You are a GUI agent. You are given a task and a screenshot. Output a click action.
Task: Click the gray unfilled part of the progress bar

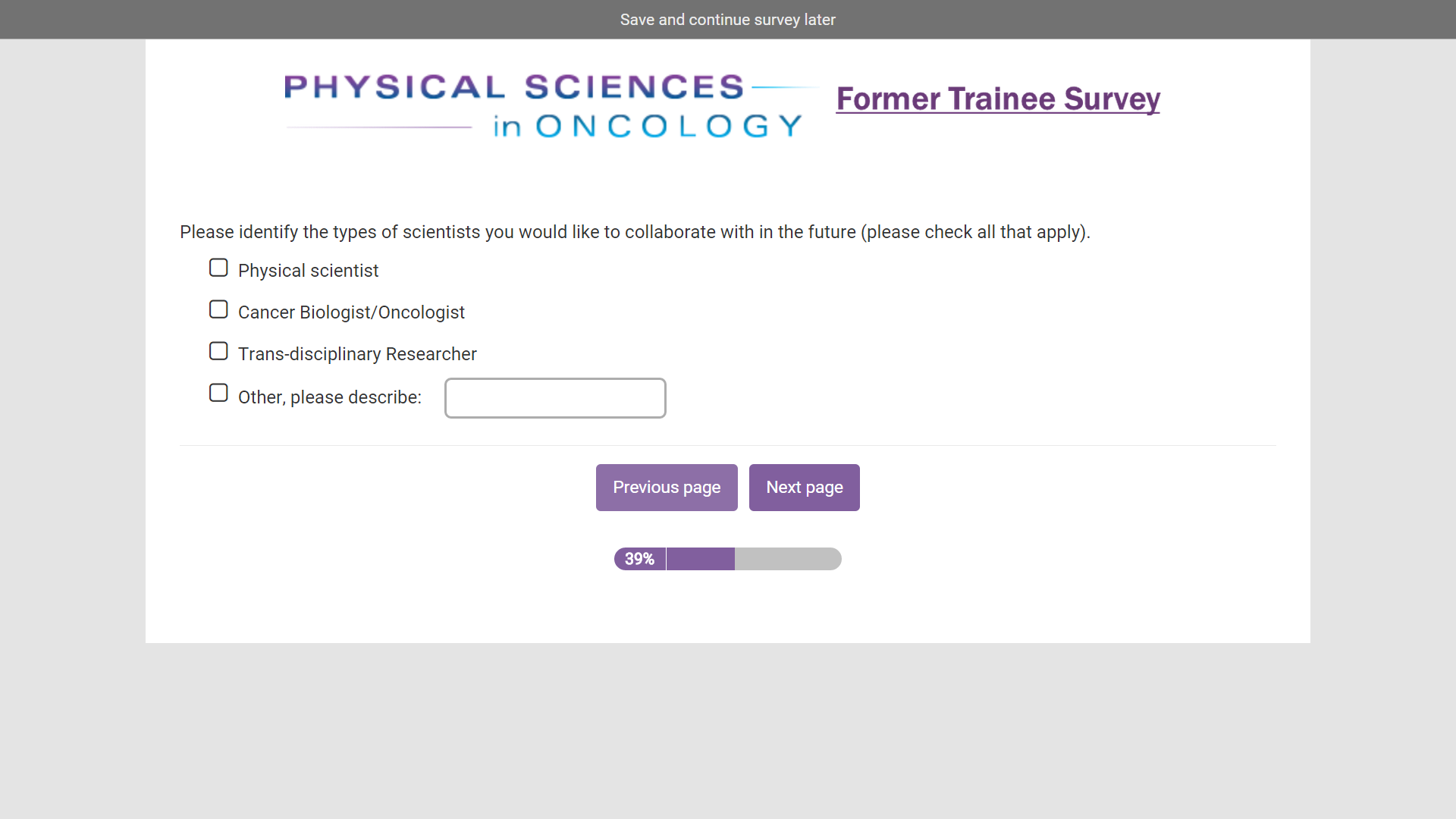(x=787, y=559)
